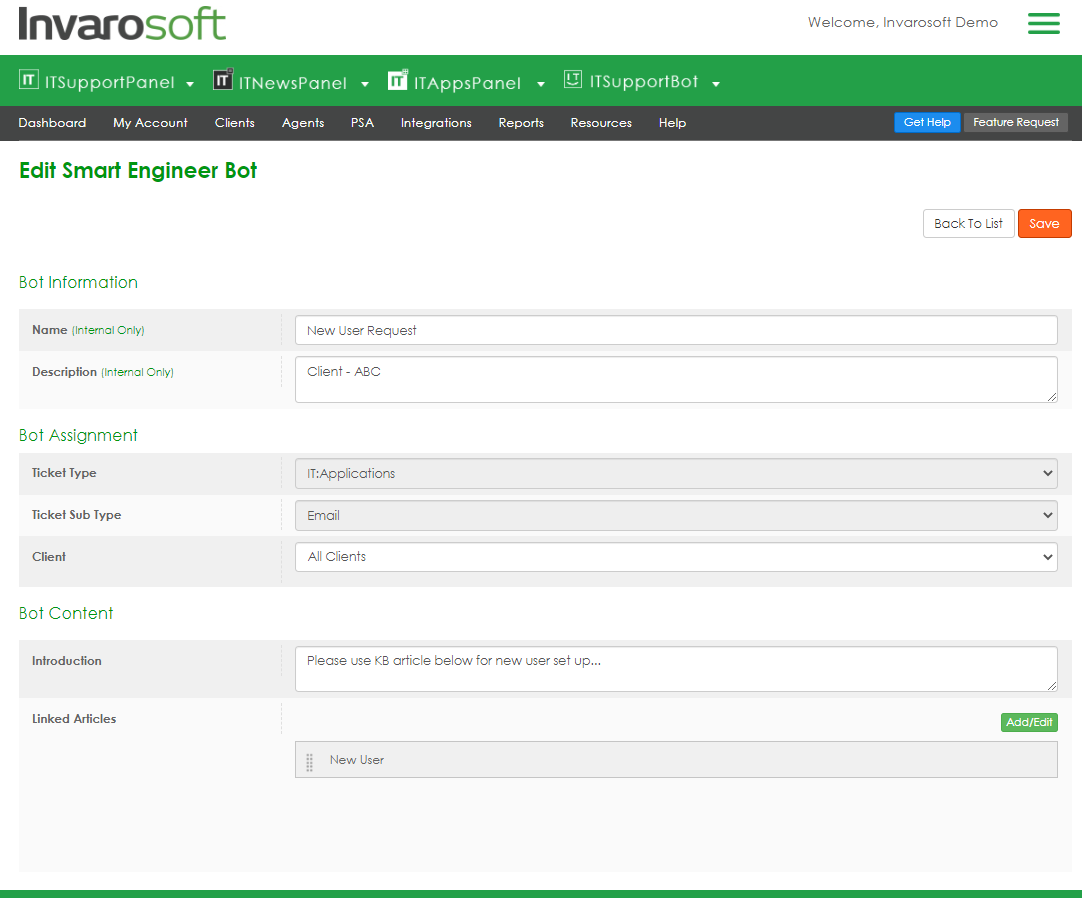1082x898 pixels.
Task: Click the ITSupportPanel logo icon
Action: pyautogui.click(x=29, y=80)
